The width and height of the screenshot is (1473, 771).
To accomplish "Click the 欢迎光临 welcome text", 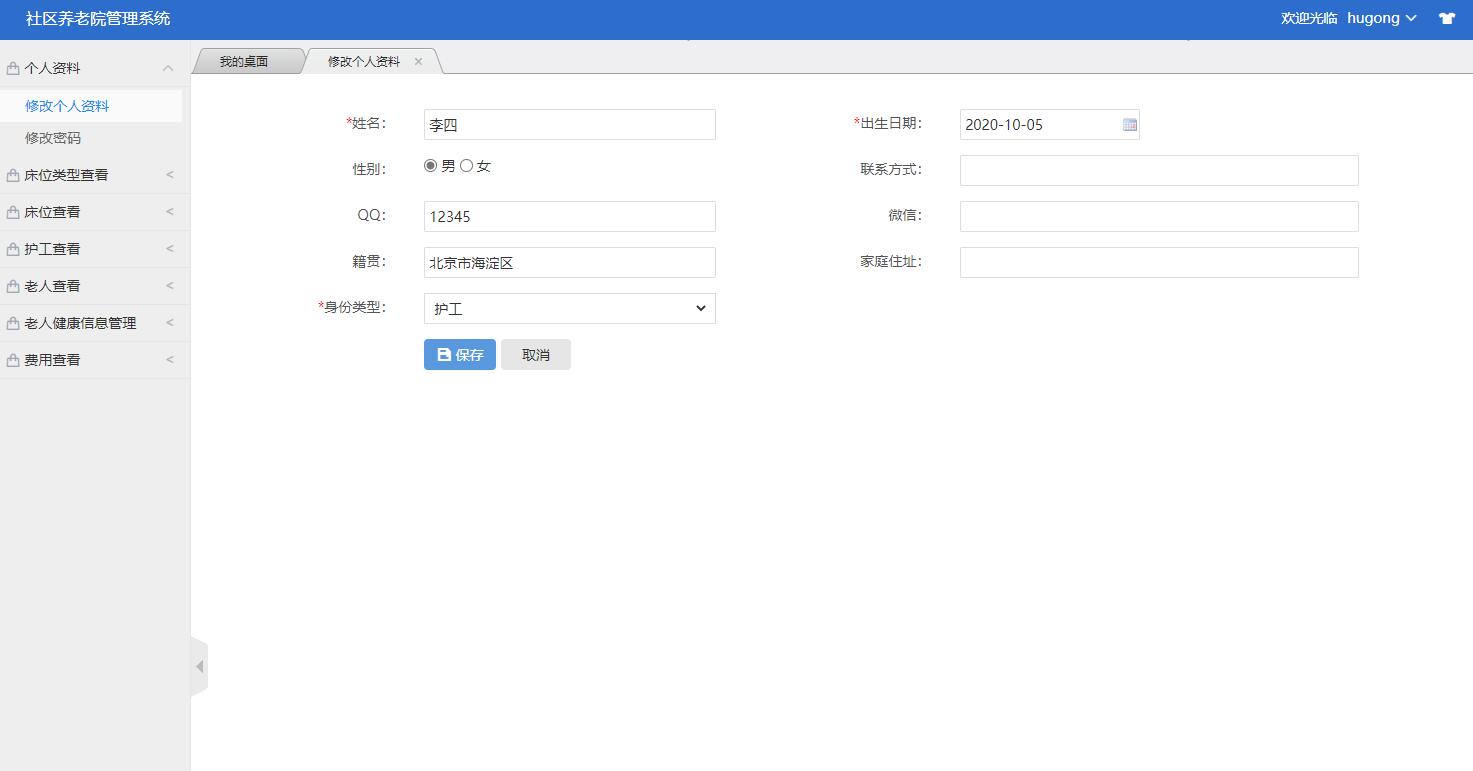I will pyautogui.click(x=1309, y=18).
